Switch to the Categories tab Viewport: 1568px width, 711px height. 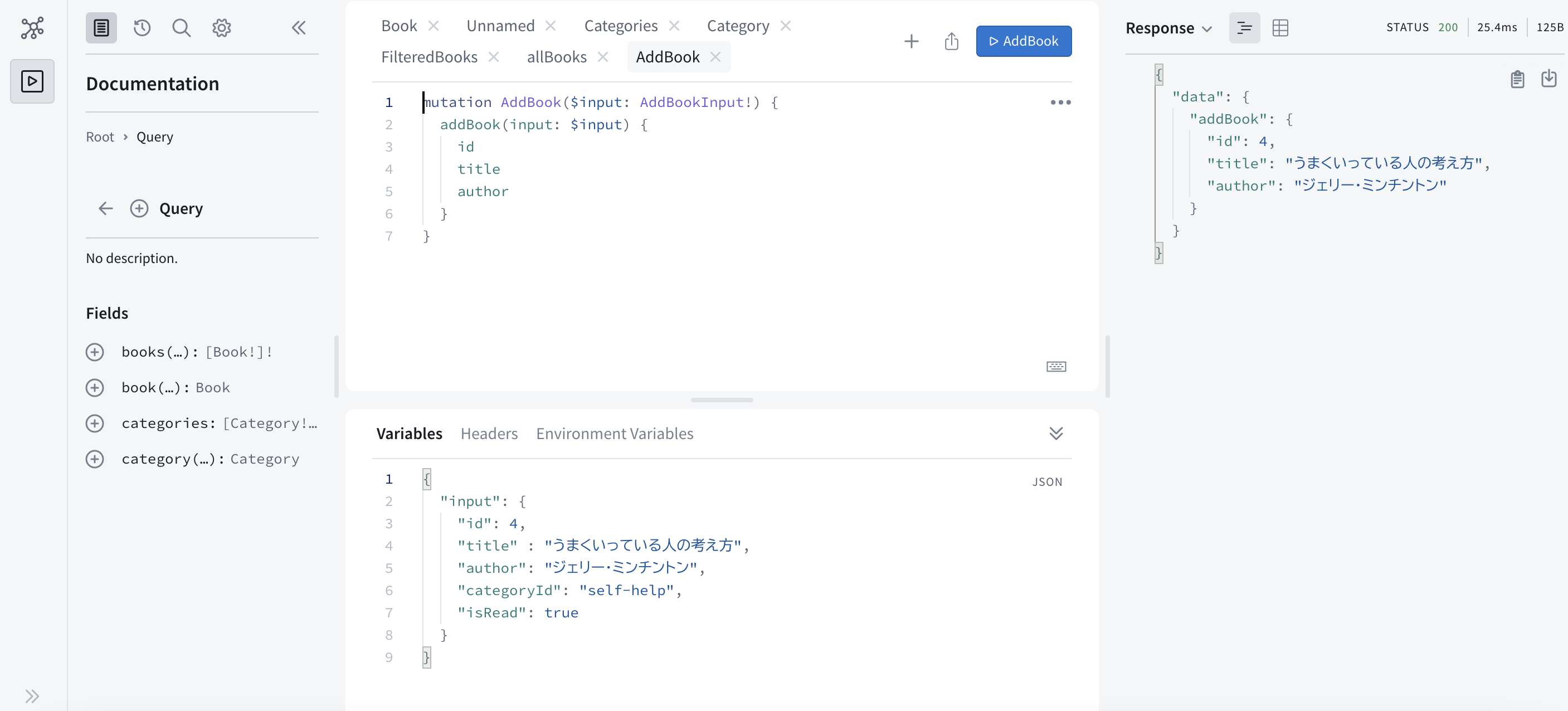620,26
